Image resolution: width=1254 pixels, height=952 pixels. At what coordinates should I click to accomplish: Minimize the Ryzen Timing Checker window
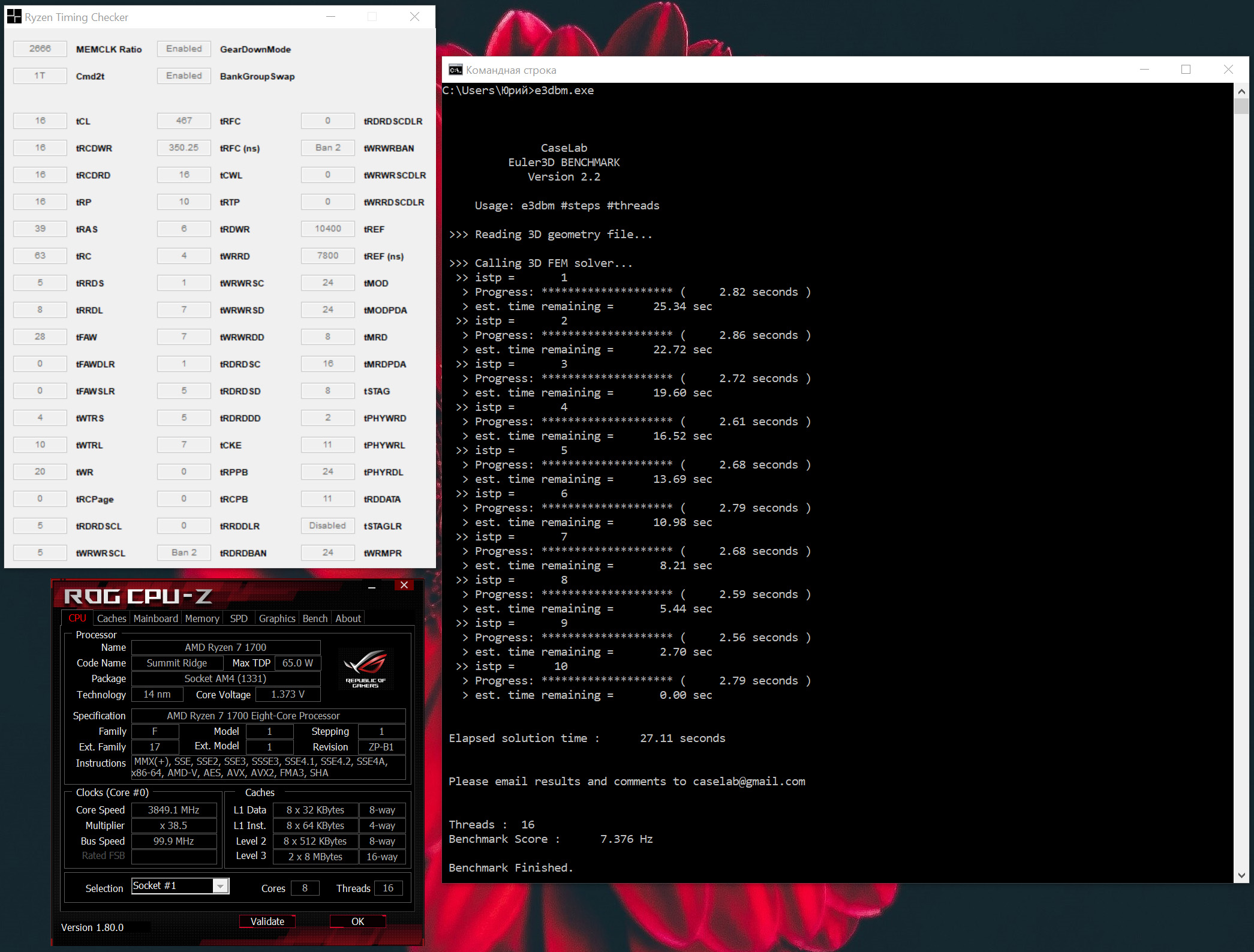(330, 17)
